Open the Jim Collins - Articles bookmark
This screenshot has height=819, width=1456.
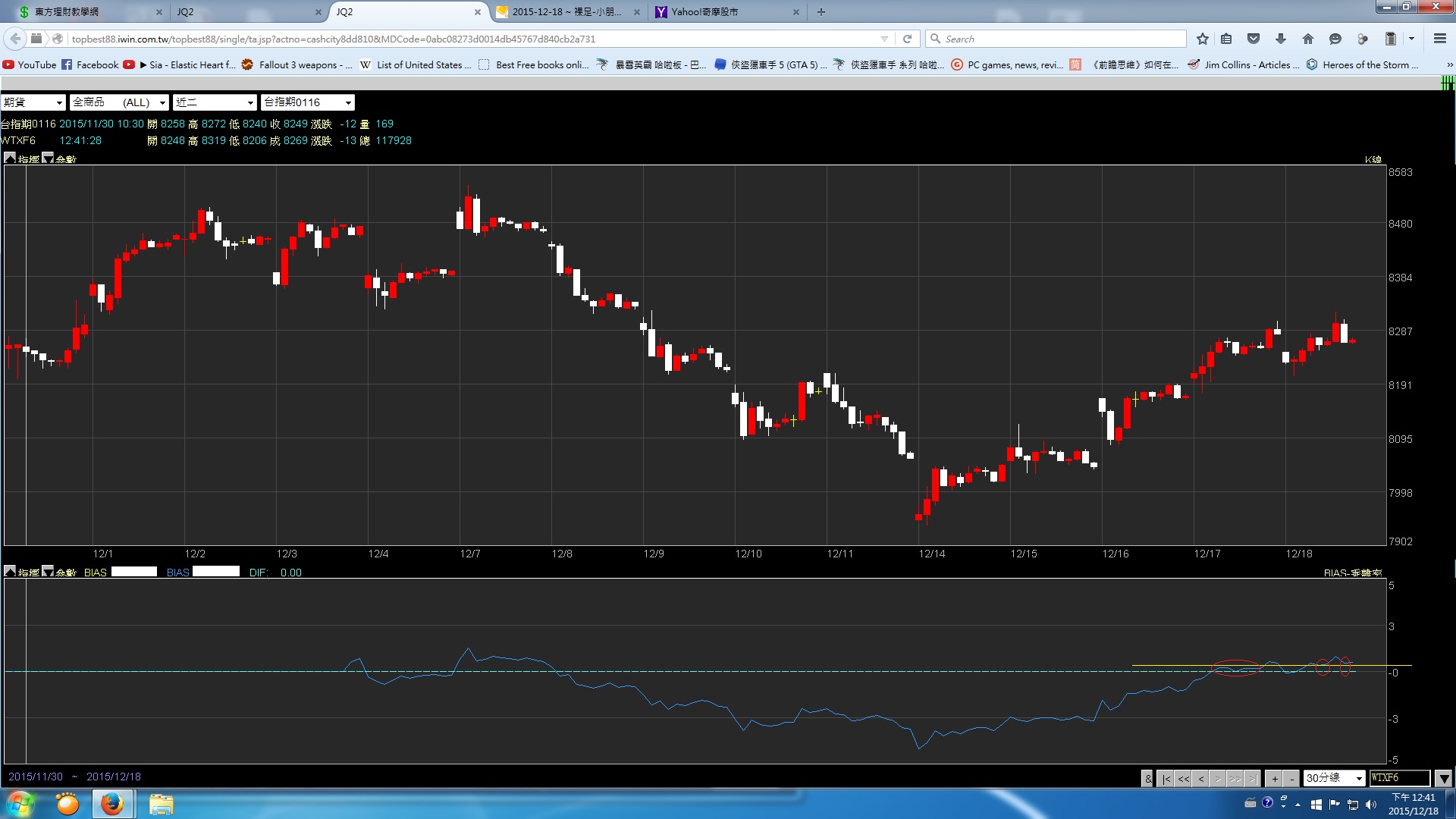click(1243, 64)
